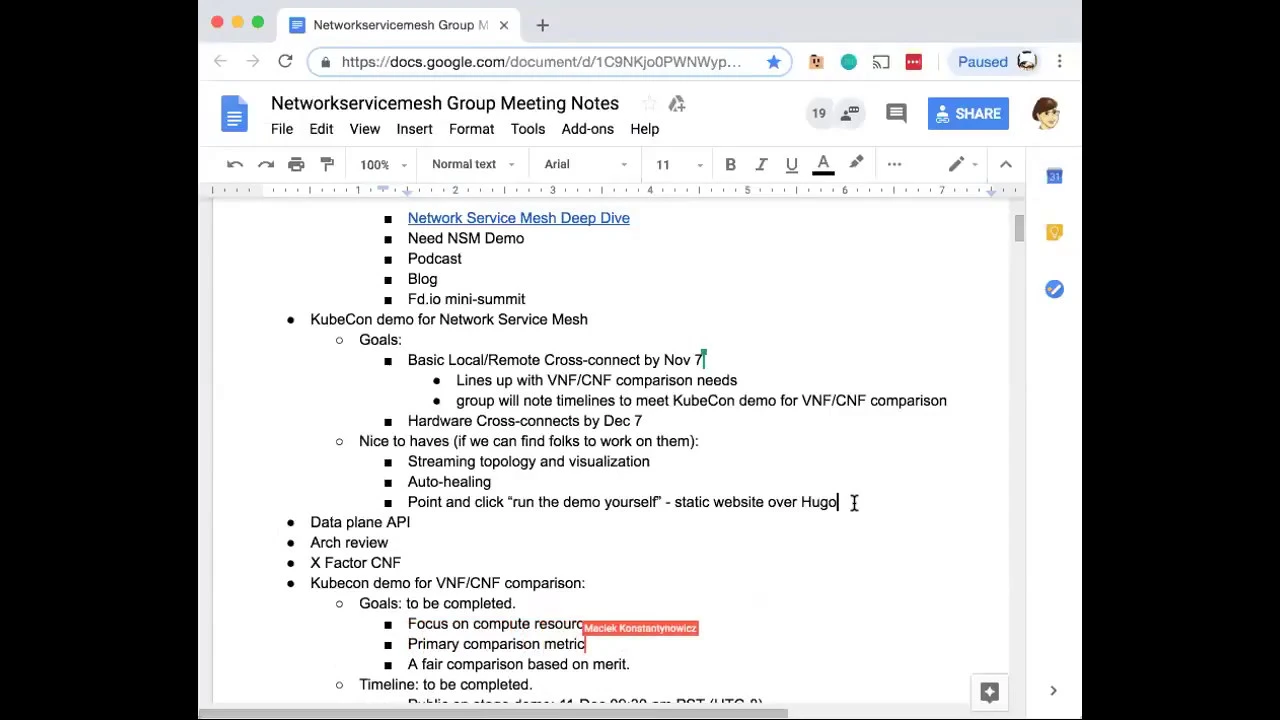Open the File menu
The width and height of the screenshot is (1280, 720).
point(282,129)
